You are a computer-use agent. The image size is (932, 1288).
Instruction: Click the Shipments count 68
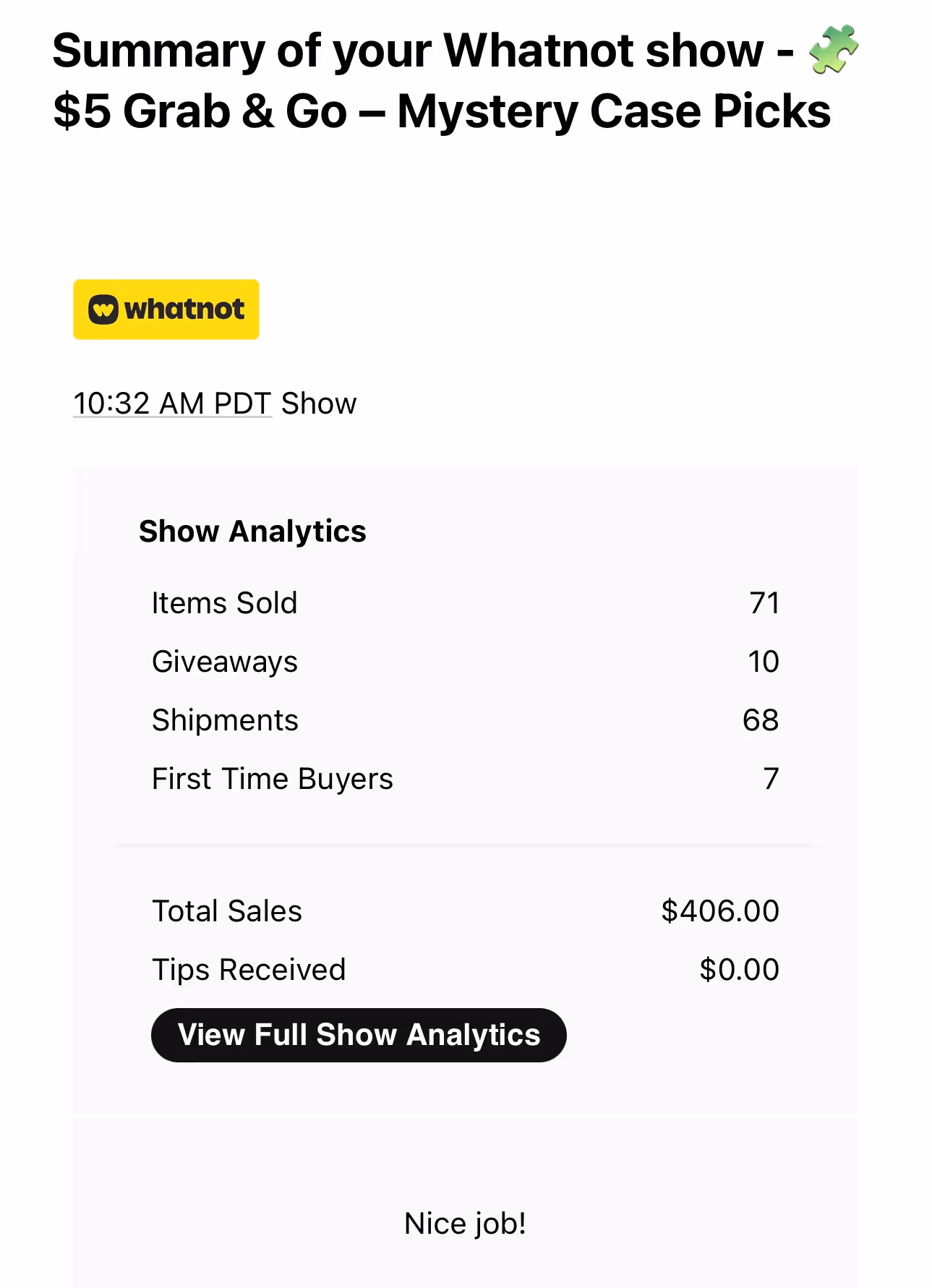point(761,720)
